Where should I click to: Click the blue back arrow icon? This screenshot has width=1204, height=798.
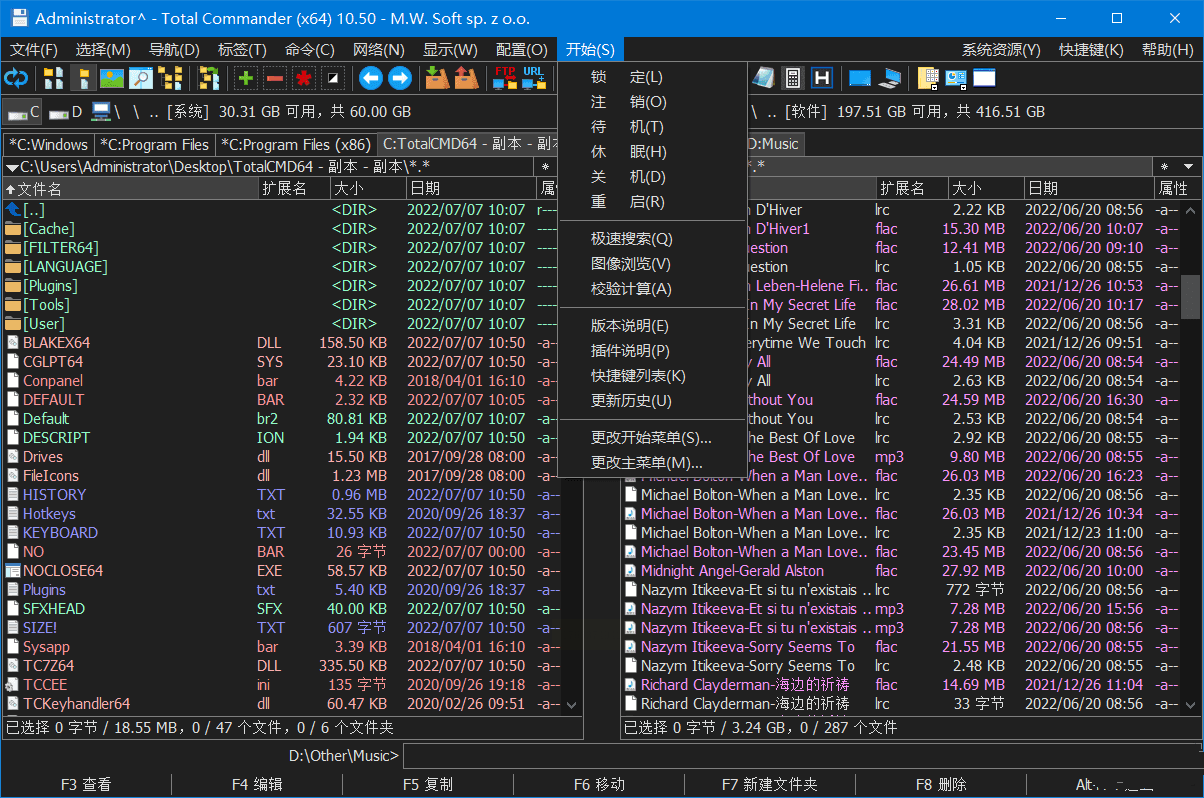[371, 78]
